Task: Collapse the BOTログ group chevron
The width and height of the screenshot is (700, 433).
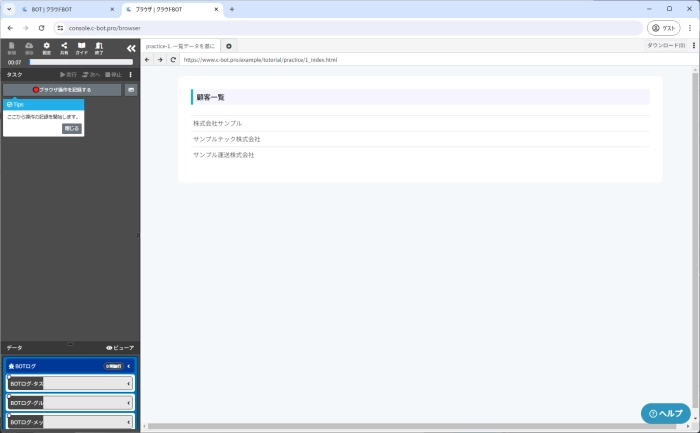Action: [x=129, y=366]
